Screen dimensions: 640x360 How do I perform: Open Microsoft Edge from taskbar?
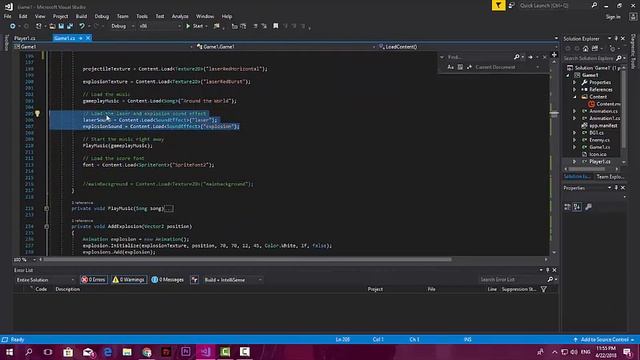(x=108, y=352)
